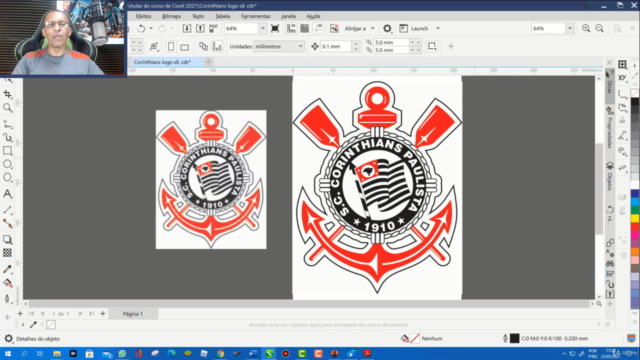Pick the yellow swatch in color palette
This screenshot has height=360, width=640.
pos(635,218)
